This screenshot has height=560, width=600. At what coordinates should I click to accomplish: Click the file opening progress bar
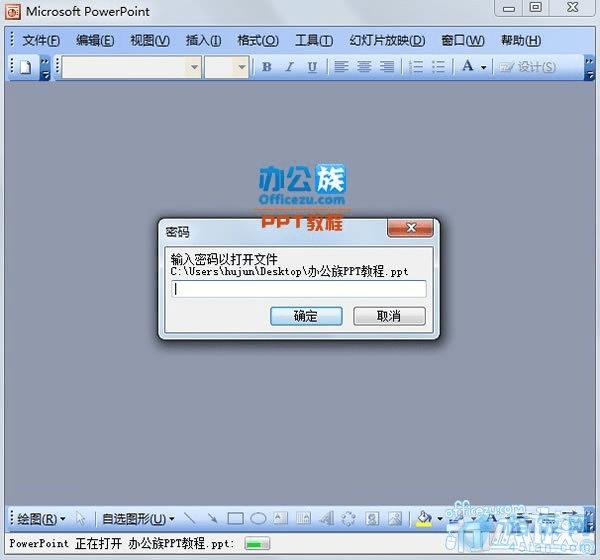click(x=257, y=544)
